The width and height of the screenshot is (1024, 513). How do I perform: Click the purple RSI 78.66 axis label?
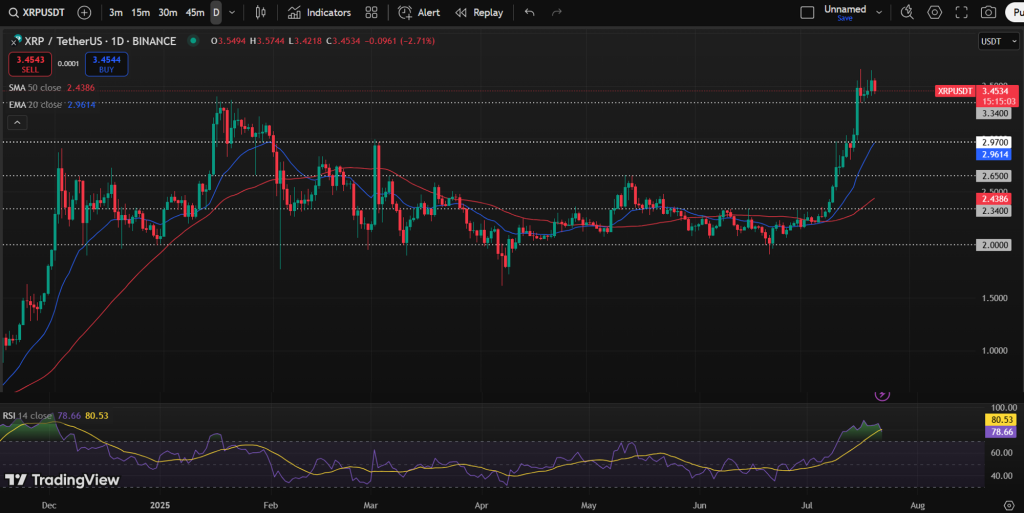coord(1001,432)
